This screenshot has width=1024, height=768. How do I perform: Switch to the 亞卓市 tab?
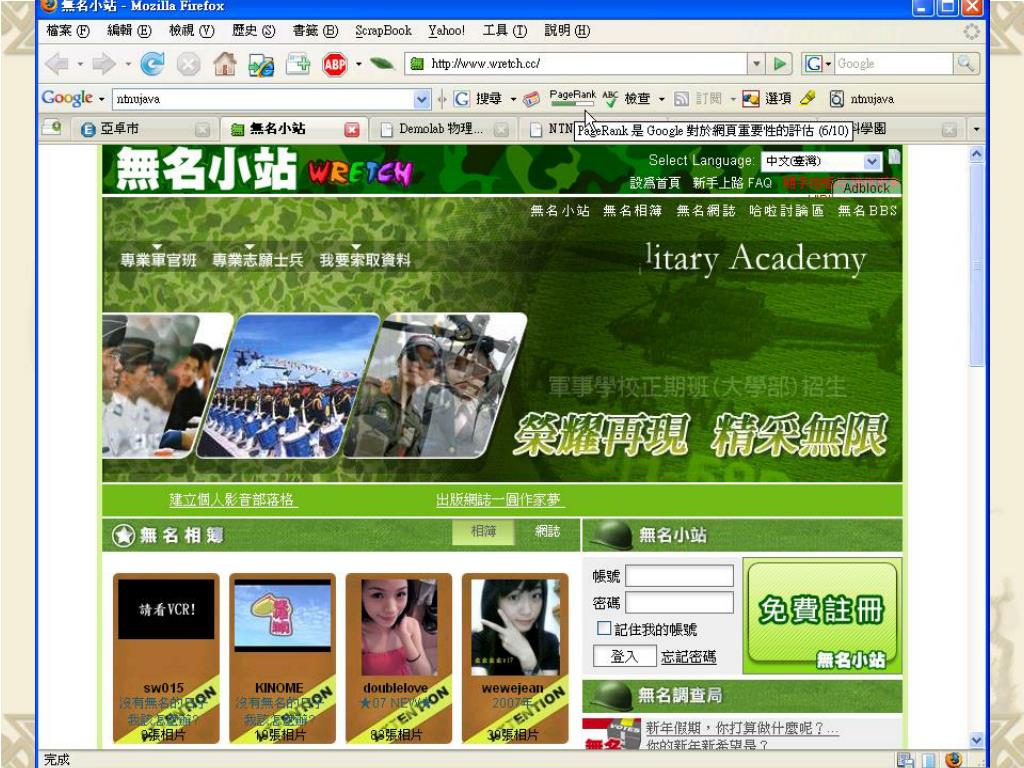point(145,129)
